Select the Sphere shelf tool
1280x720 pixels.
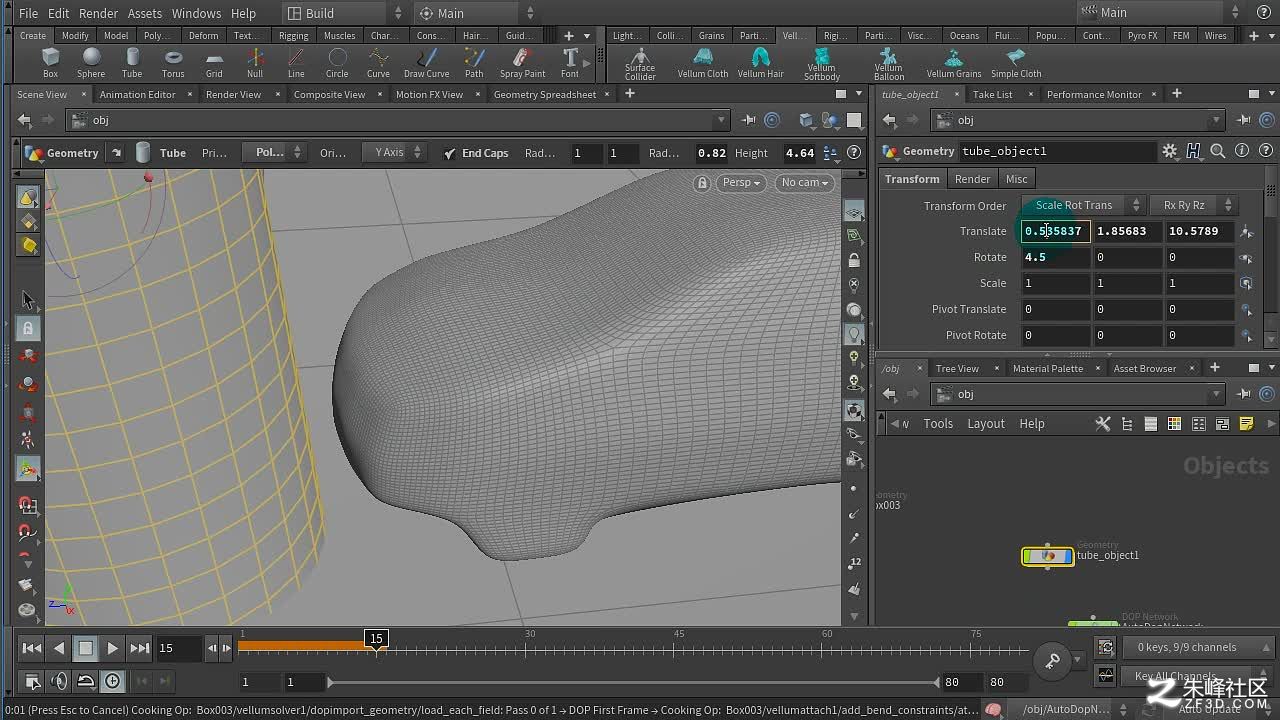click(x=91, y=63)
